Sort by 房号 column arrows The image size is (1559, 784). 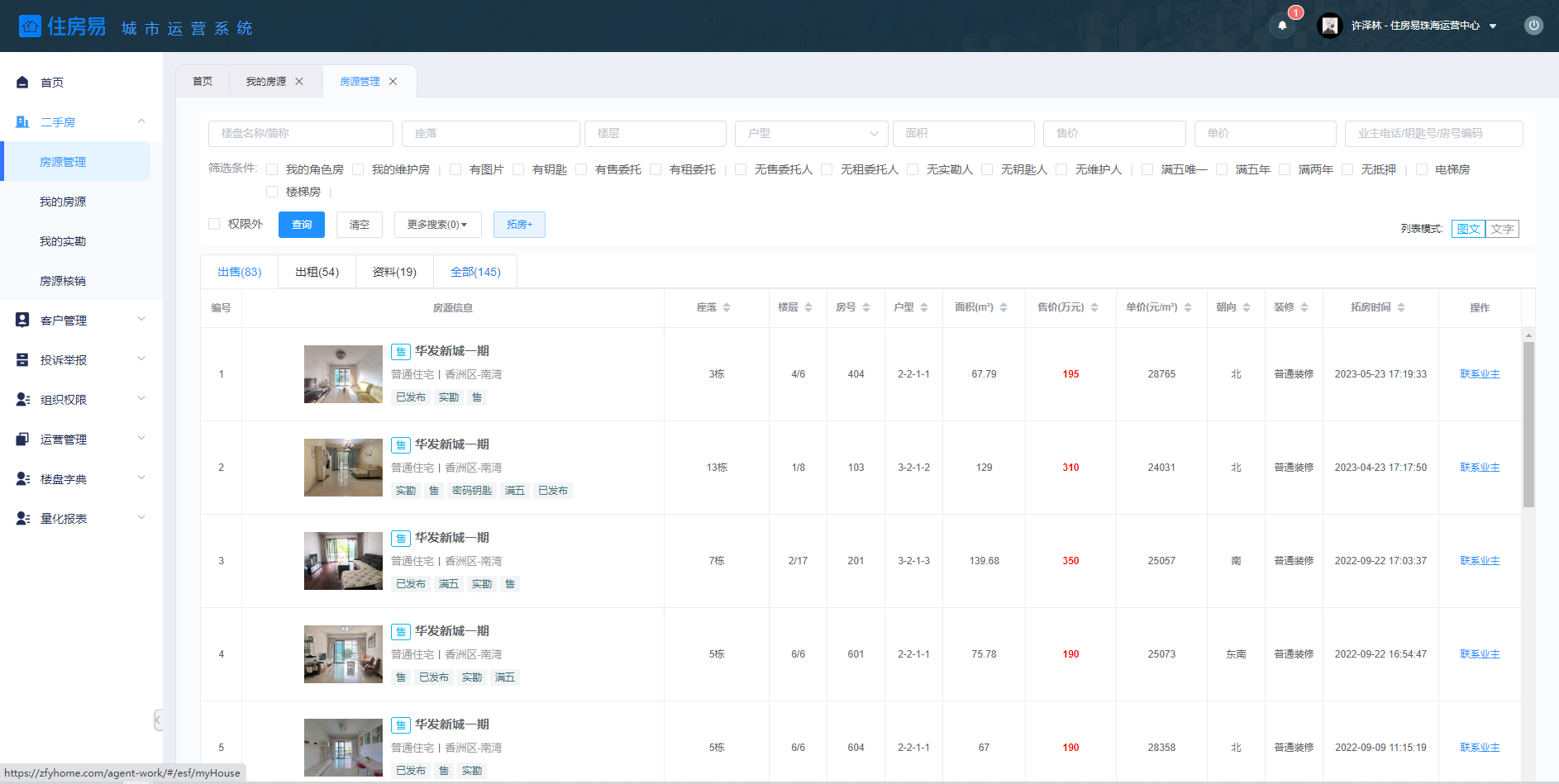point(866,307)
